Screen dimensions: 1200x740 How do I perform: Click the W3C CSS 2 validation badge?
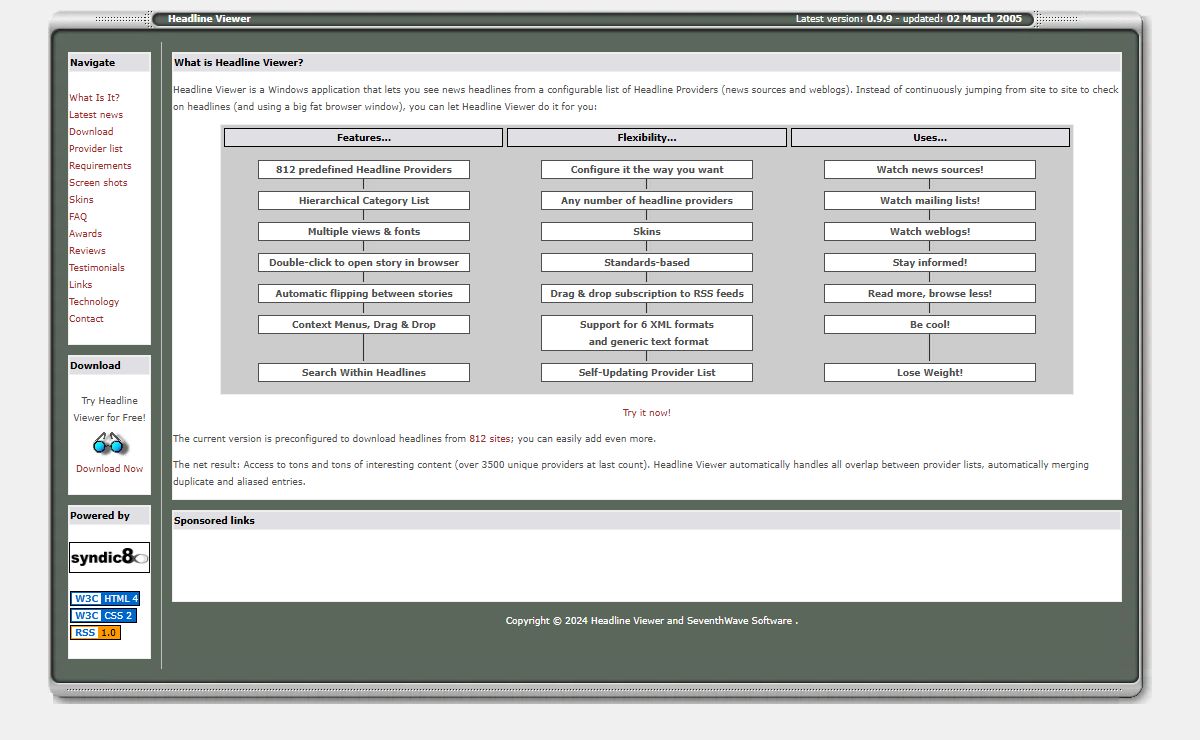pos(103,616)
